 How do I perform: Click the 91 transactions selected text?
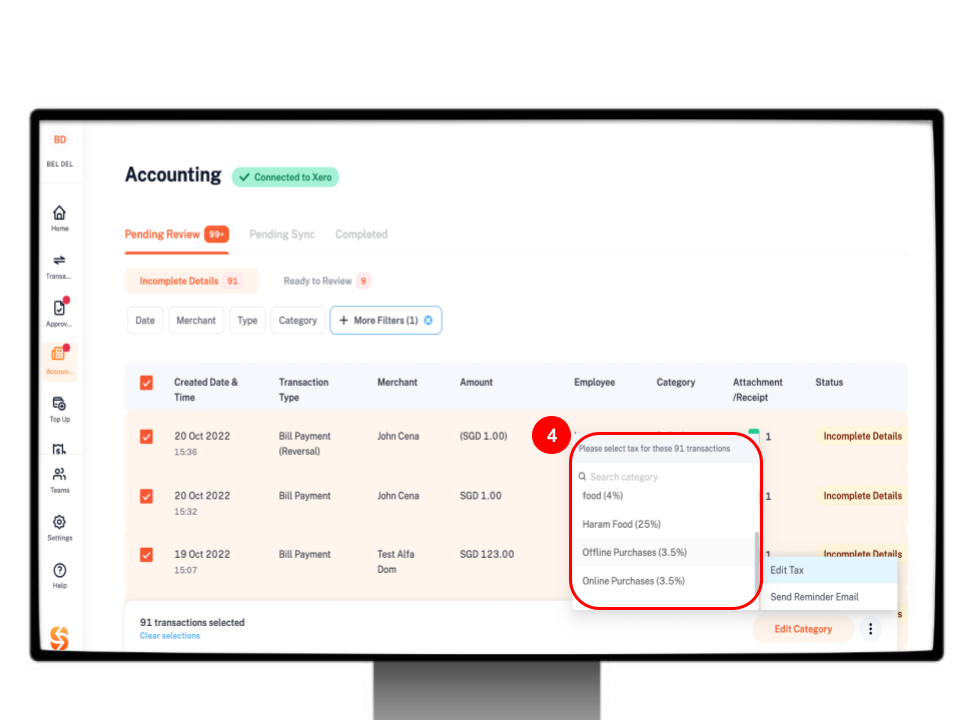coord(192,622)
